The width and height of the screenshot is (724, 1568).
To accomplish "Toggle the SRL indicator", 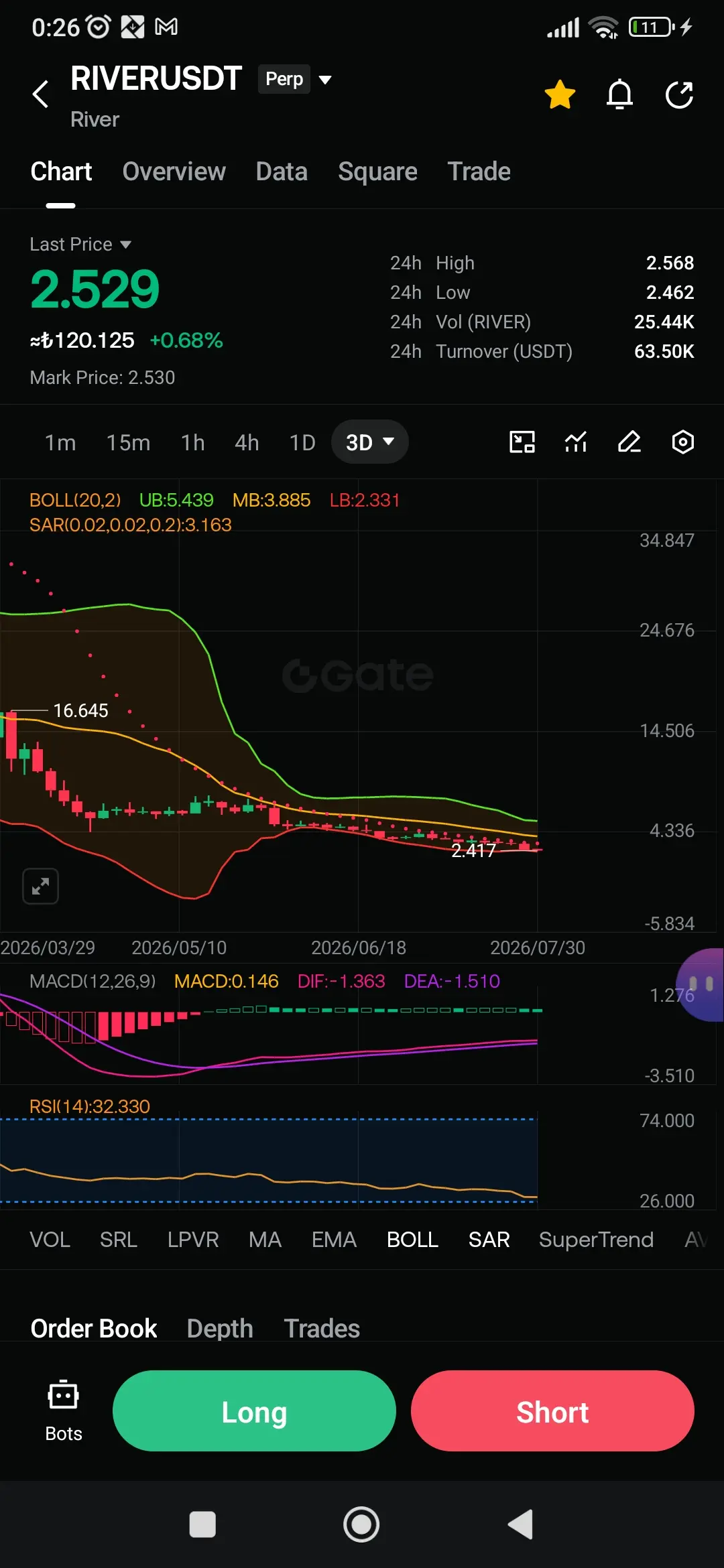I will 118,1240.
